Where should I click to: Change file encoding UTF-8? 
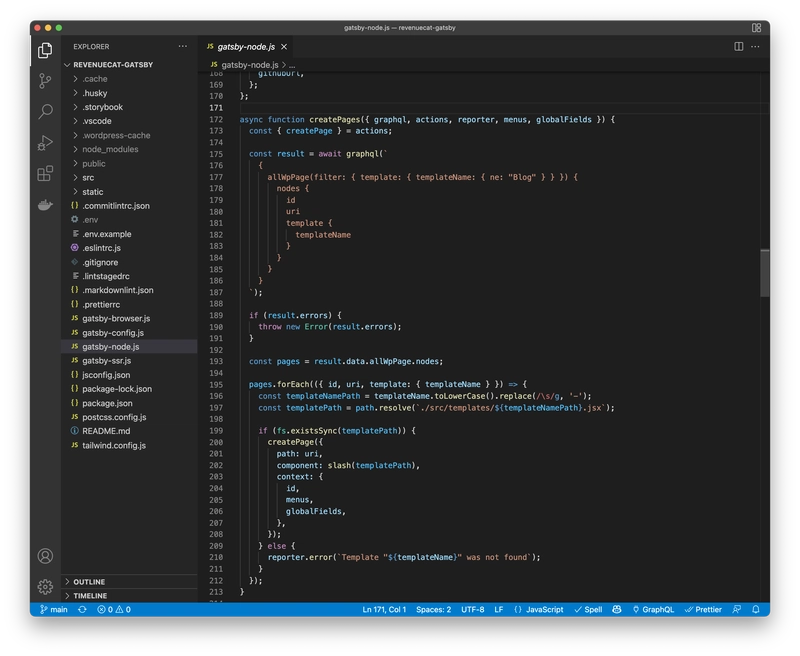click(x=472, y=610)
